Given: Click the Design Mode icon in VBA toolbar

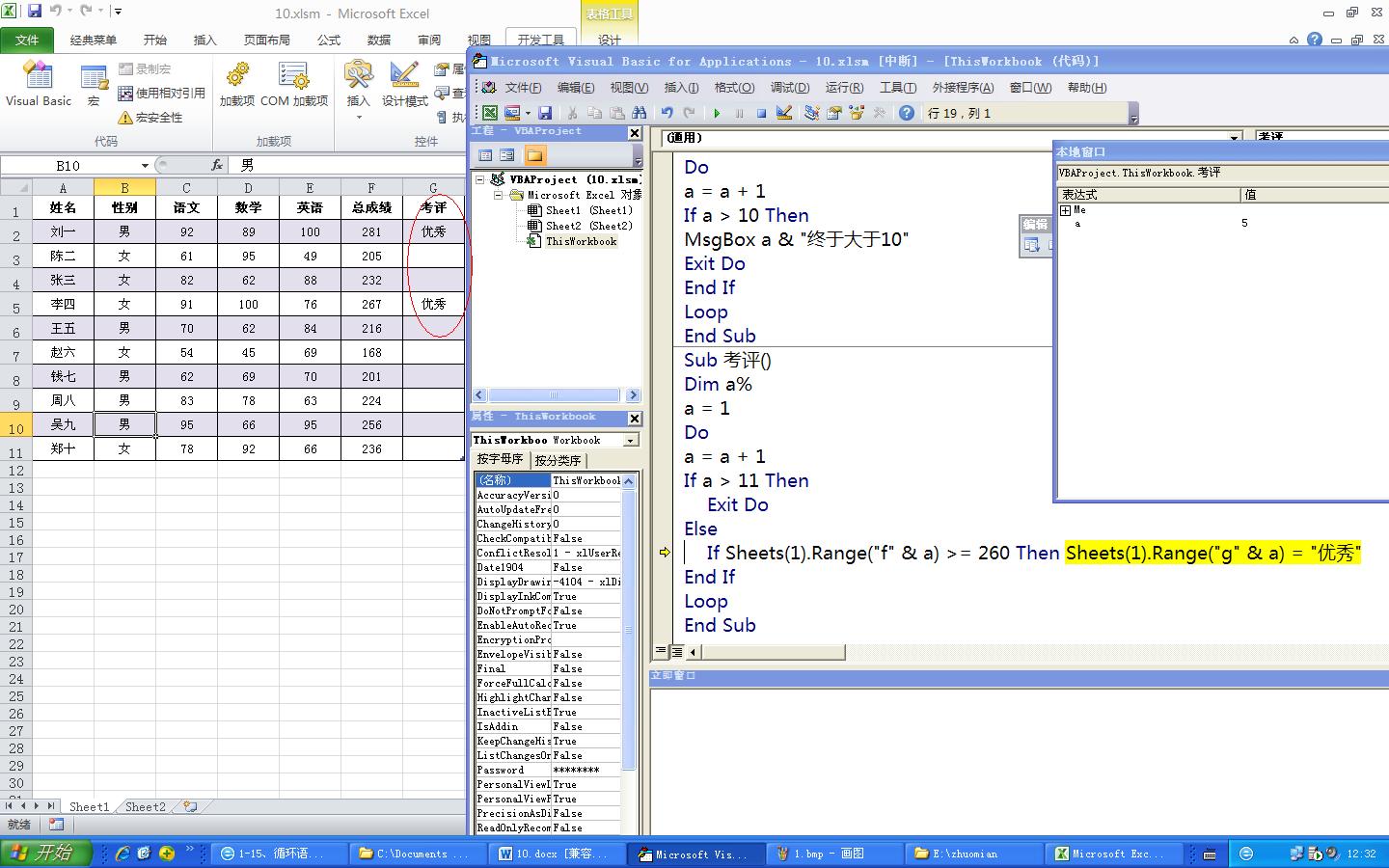Looking at the screenshot, I should [x=784, y=113].
